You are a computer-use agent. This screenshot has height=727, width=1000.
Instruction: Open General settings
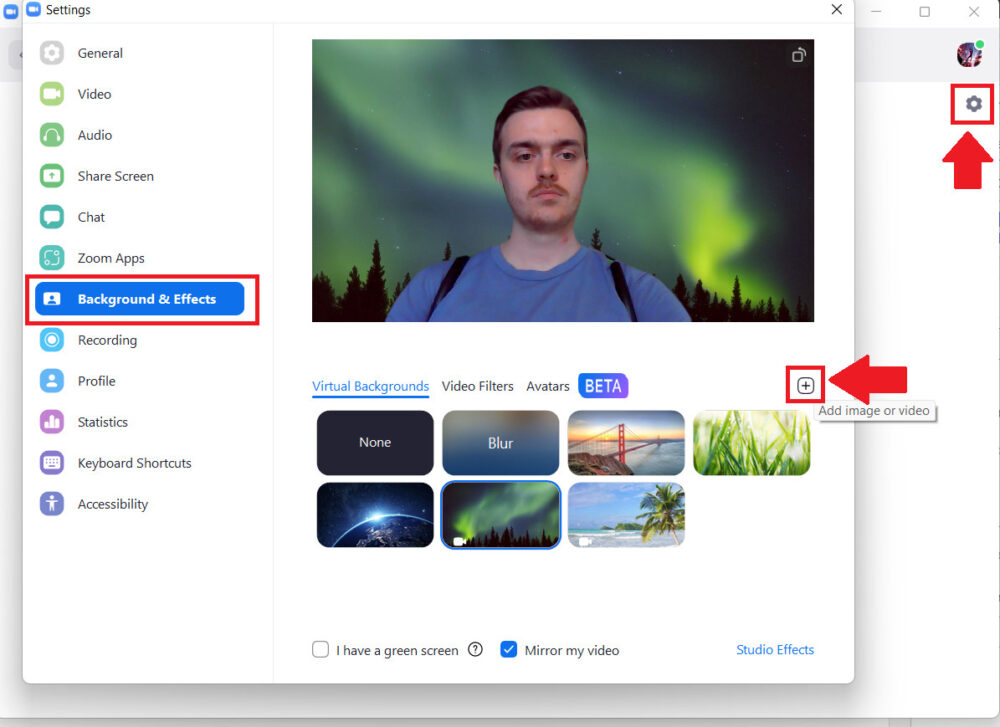point(100,53)
